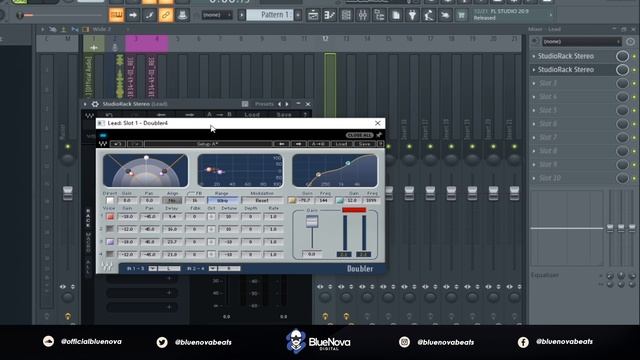Click the Doubler Modulation Reset button
640x360 pixels.
tap(262, 200)
